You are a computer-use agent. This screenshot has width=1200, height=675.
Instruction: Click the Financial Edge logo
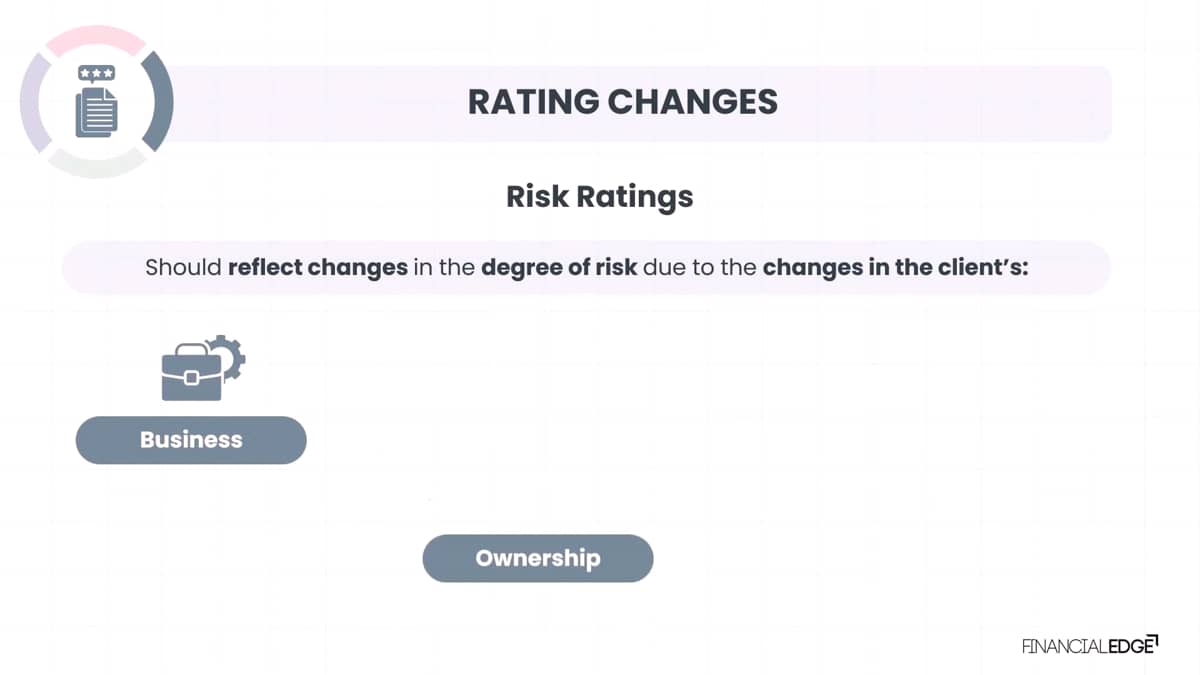[1090, 645]
